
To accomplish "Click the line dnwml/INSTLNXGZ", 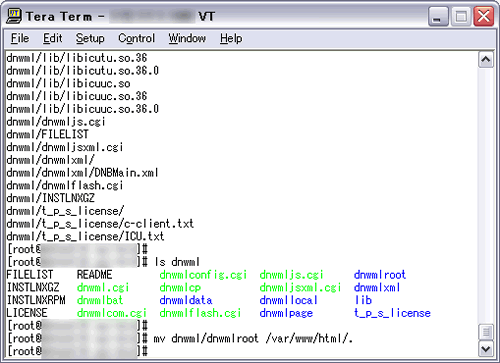I will [x=51, y=198].
